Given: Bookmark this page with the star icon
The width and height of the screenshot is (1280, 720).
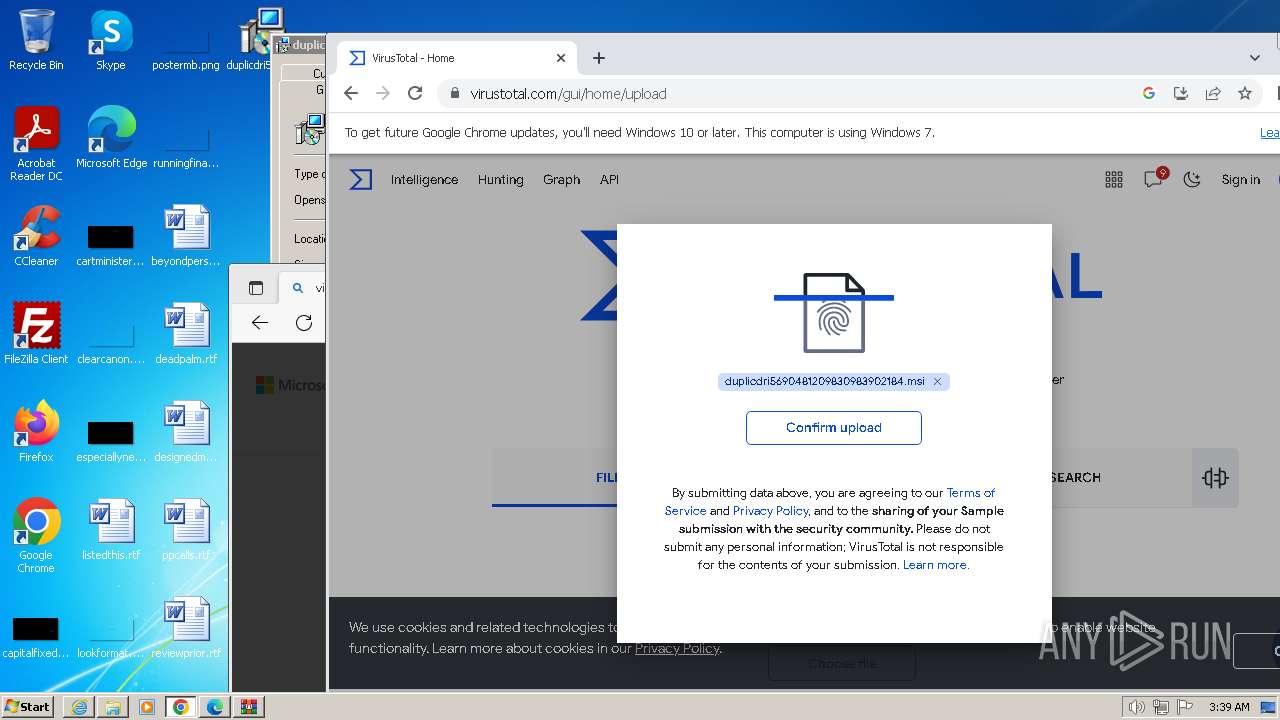Looking at the screenshot, I should pos(1245,93).
